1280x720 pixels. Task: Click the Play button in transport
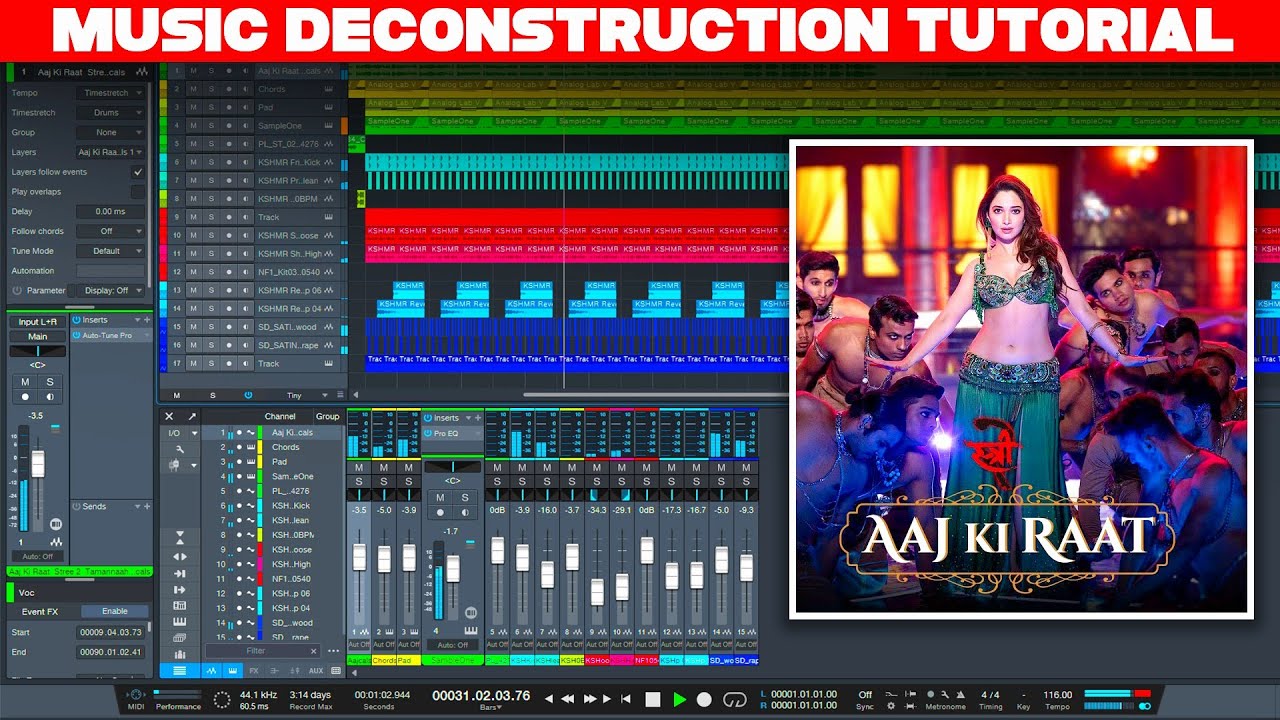point(680,699)
